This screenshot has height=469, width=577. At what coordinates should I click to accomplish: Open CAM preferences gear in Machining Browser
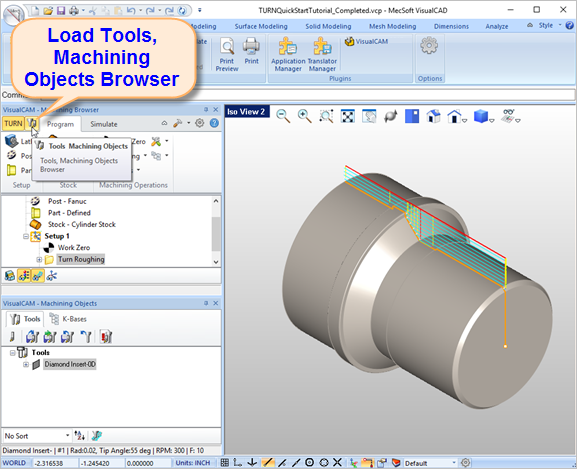tap(200, 123)
